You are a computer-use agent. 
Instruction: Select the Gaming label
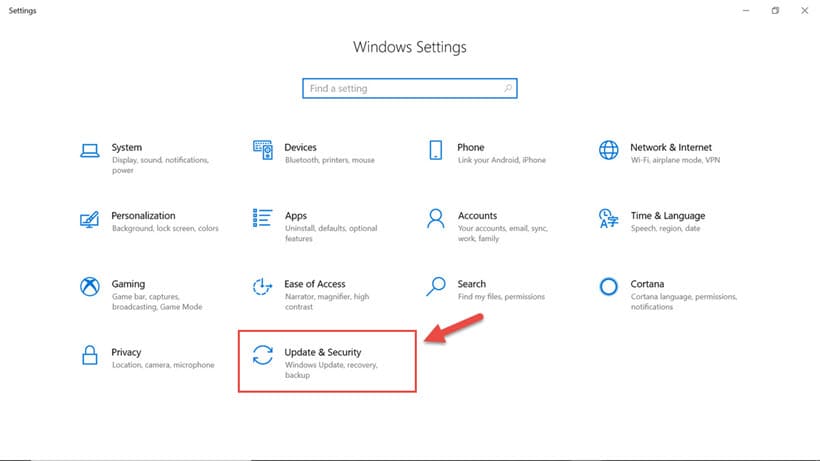(128, 284)
